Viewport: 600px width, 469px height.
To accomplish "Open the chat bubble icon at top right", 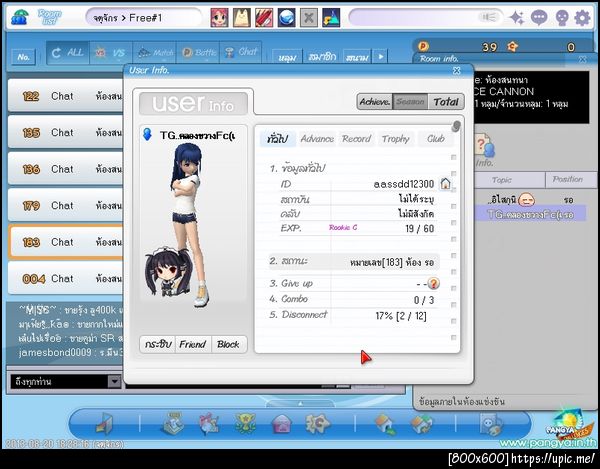I will 539,18.
